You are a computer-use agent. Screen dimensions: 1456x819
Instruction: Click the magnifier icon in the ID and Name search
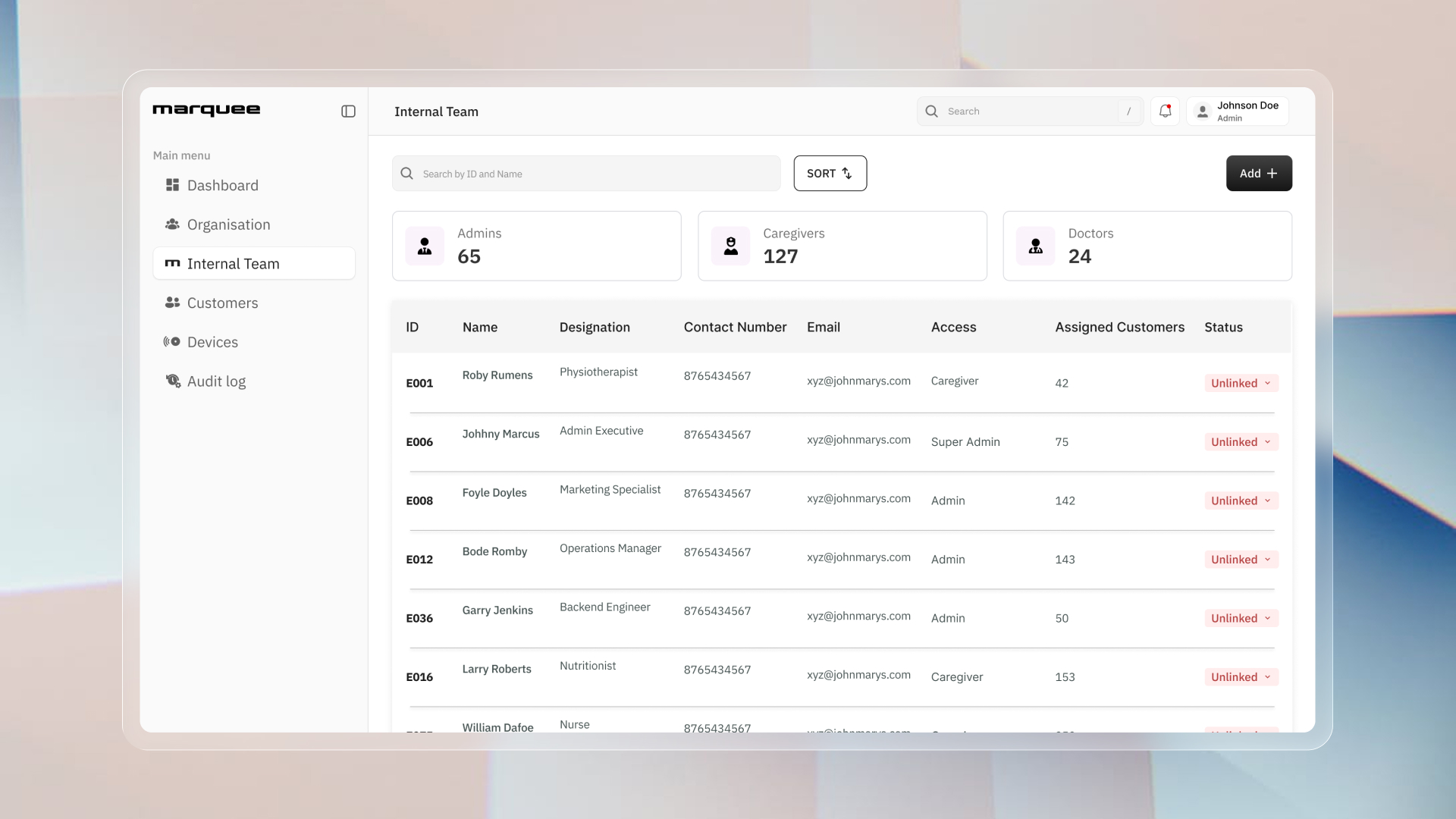[x=406, y=174]
